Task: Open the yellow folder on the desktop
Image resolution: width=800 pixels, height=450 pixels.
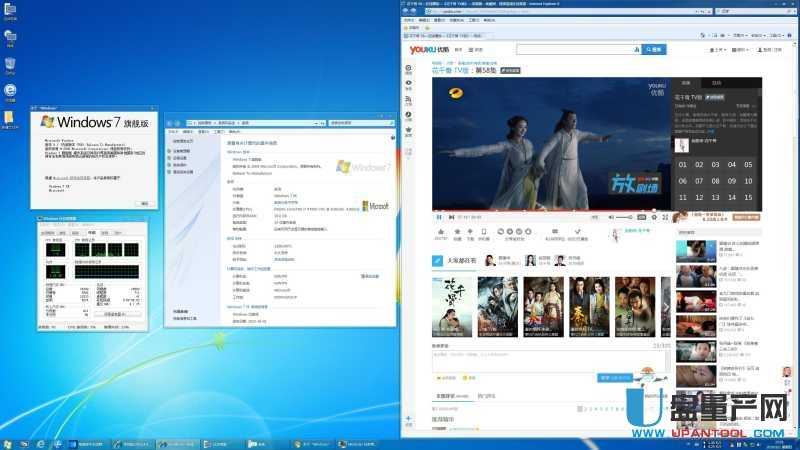Action: 10,120
